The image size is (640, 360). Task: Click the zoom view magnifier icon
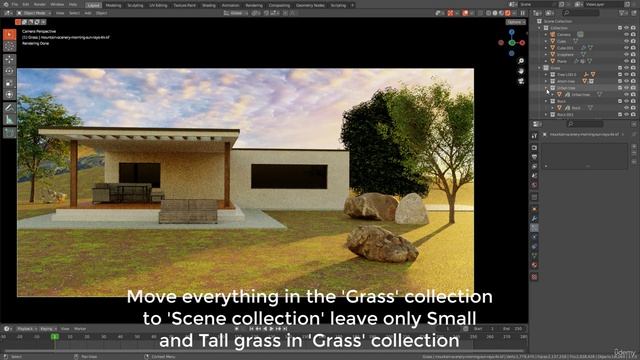click(521, 61)
